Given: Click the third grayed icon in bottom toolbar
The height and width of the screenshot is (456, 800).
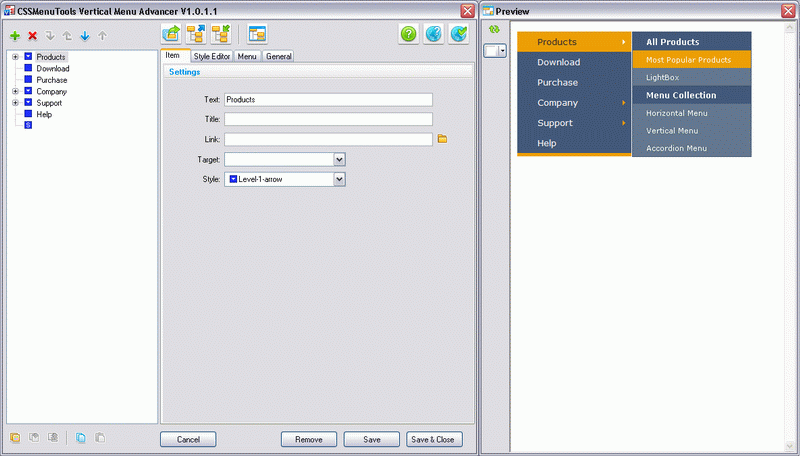Looking at the screenshot, I should (x=53, y=438).
